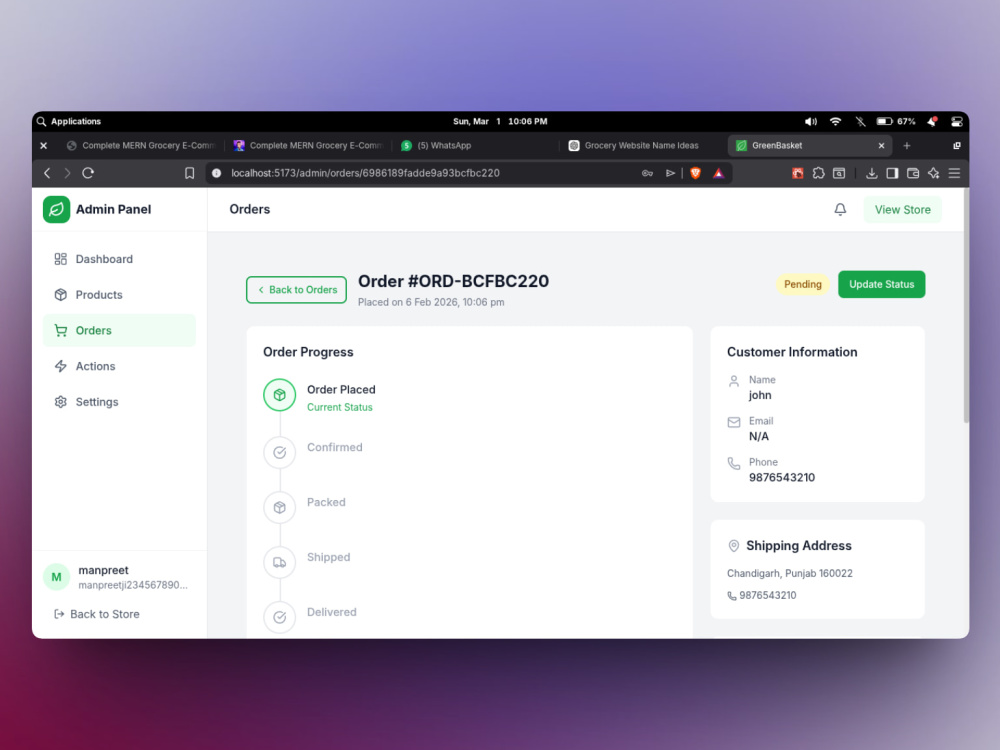Click the page vertical scrollbar
The height and width of the screenshot is (750, 1000).
(966, 306)
